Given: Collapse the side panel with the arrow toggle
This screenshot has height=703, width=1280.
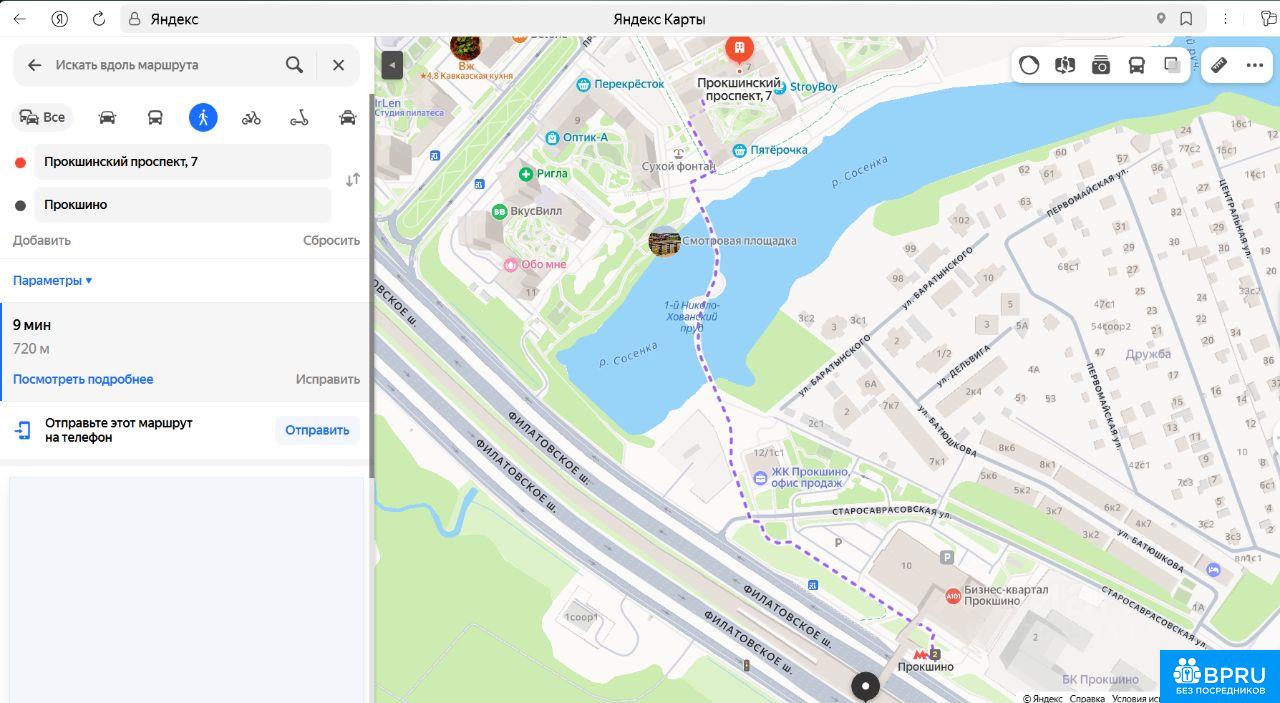Looking at the screenshot, I should pos(392,65).
